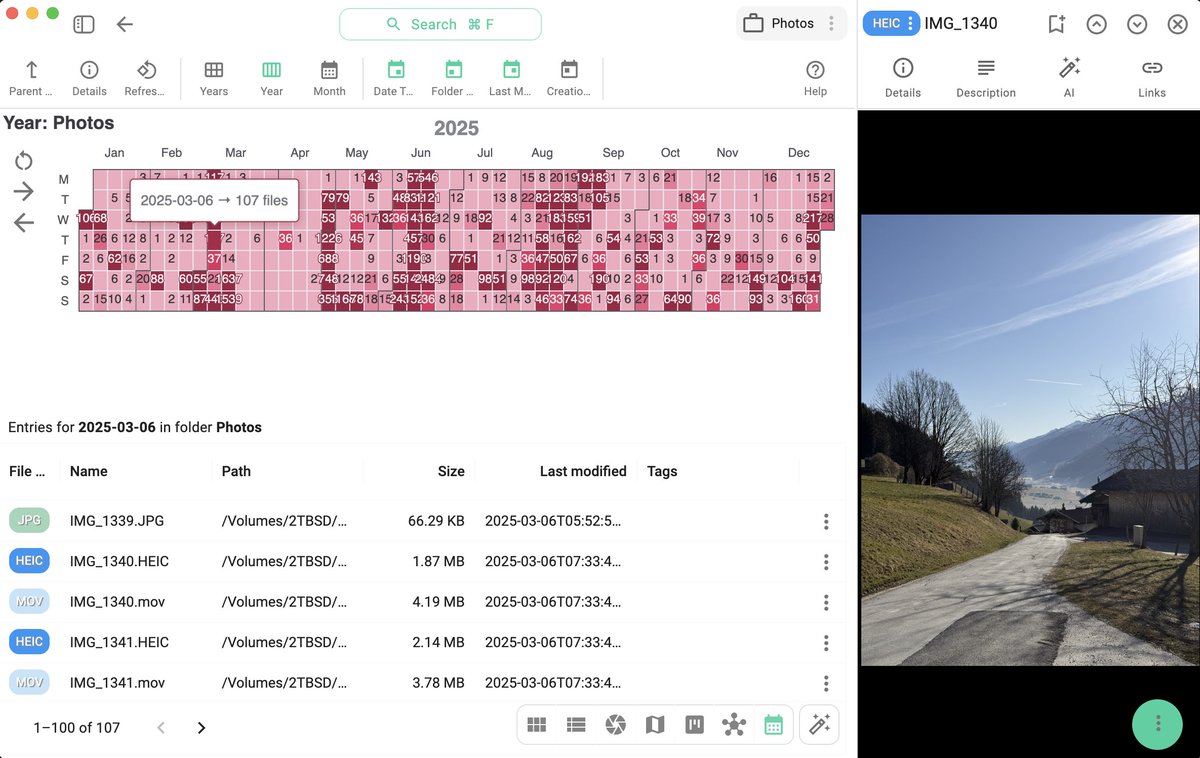Viewport: 1200px width, 758px height.
Task: Open the file Details tab
Action: coord(903,78)
